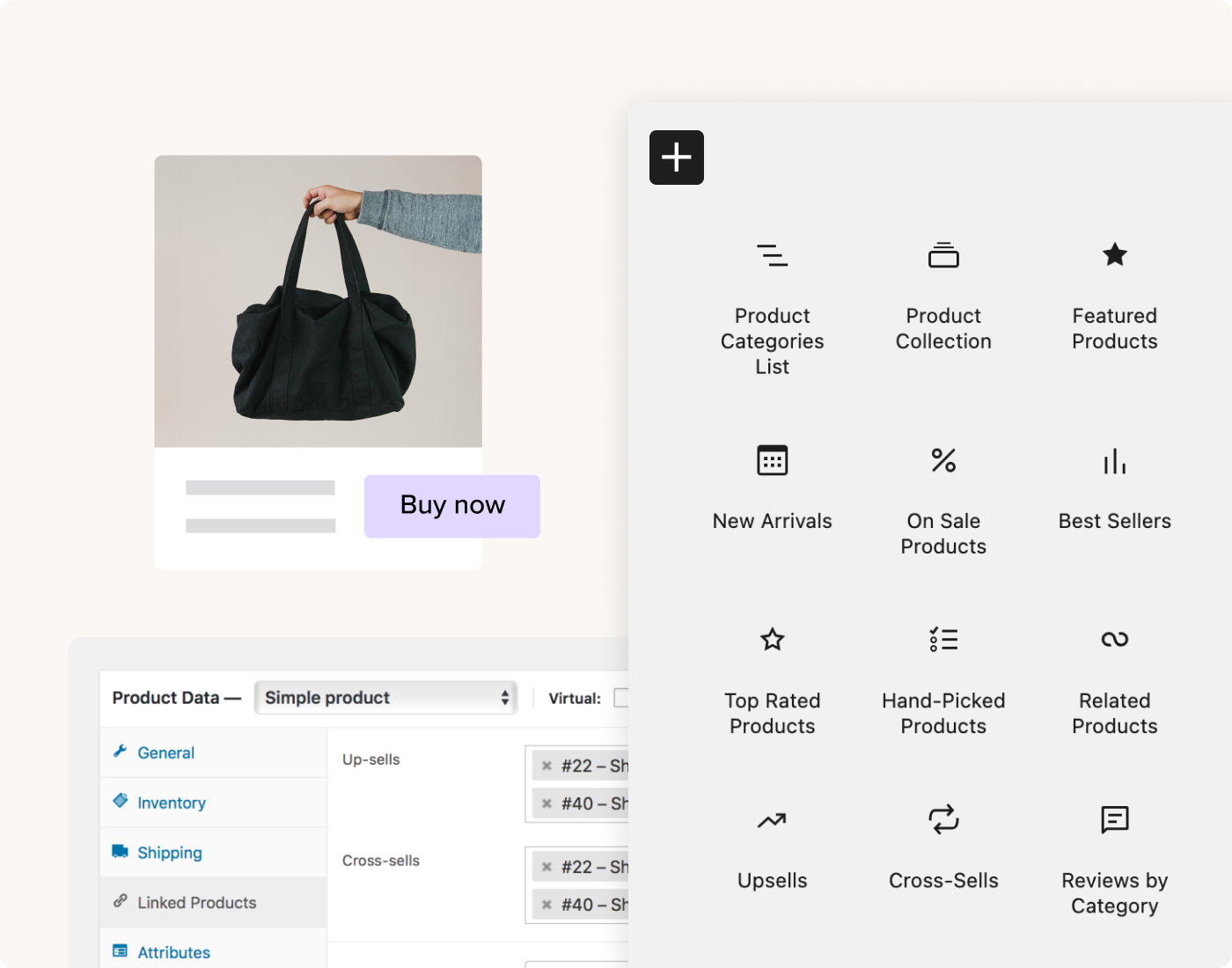The image size is (1232, 968).
Task: Select the Product Categories List block icon
Action: [772, 256]
